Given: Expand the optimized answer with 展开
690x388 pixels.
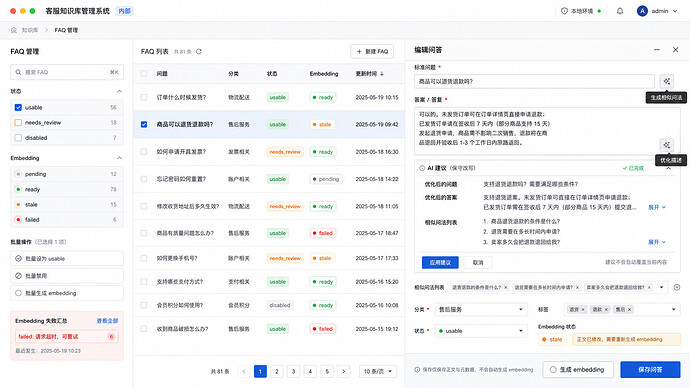Looking at the screenshot, I should [657, 207].
